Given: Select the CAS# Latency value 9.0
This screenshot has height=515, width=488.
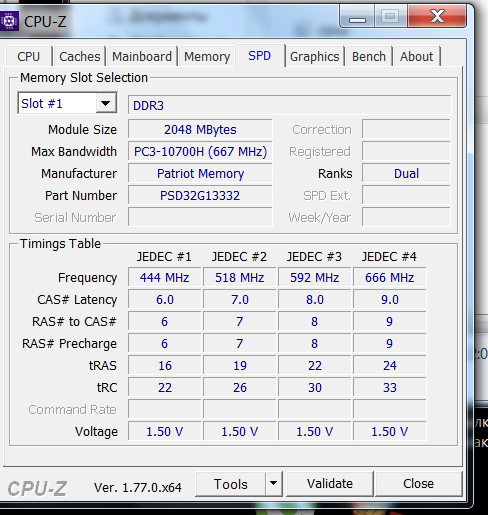Looking at the screenshot, I should click(390, 299).
